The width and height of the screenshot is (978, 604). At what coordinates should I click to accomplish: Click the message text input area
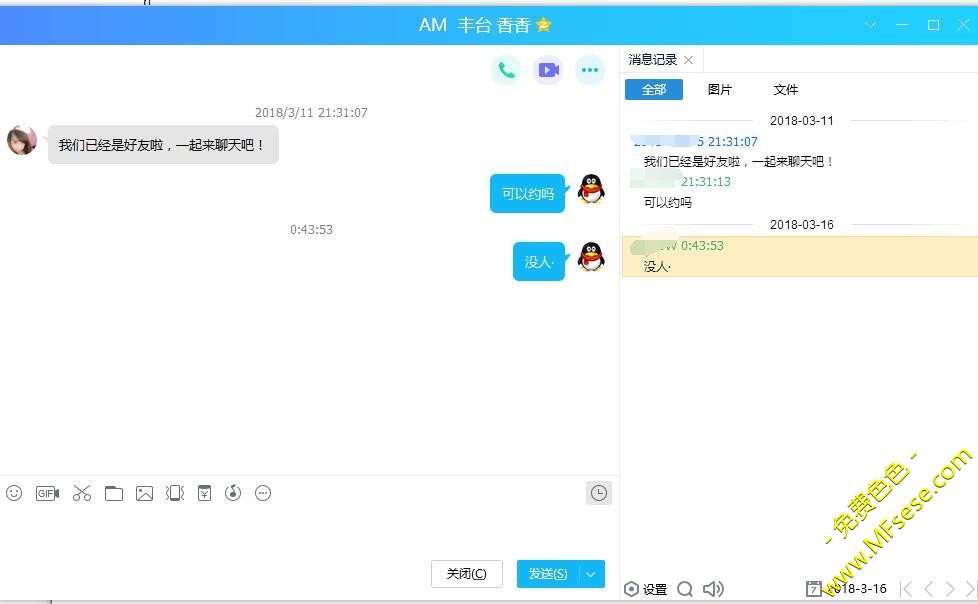click(x=300, y=530)
